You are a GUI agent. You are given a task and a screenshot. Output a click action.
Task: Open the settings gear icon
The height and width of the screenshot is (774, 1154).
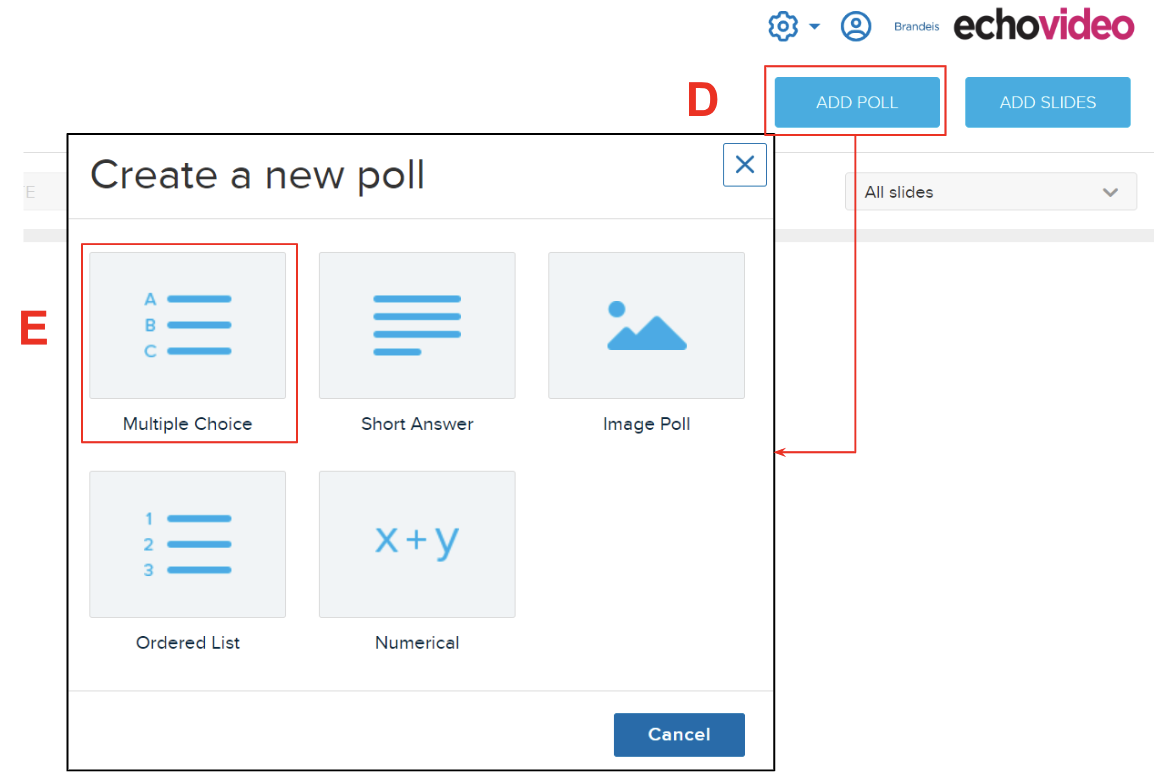click(783, 26)
